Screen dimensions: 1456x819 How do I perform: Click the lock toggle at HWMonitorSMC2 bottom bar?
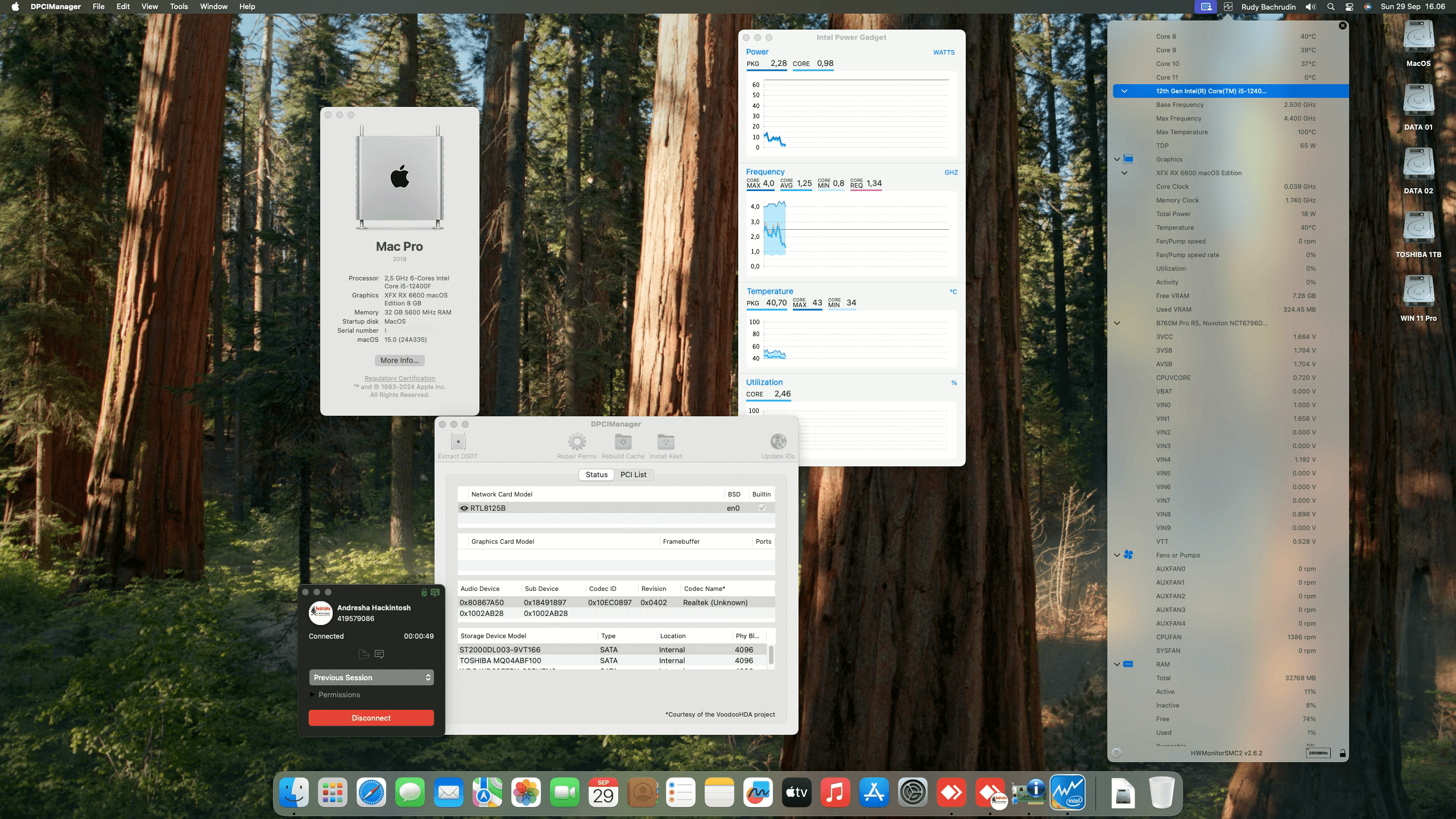1342,752
